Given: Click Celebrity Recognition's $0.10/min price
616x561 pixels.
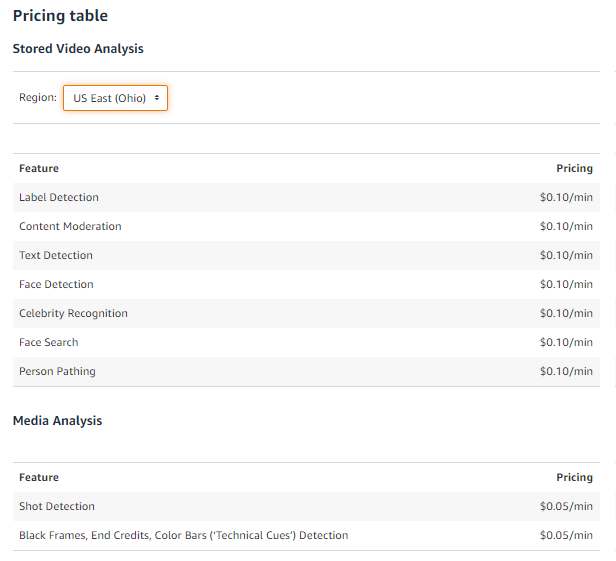Looking at the screenshot, I should point(566,314).
